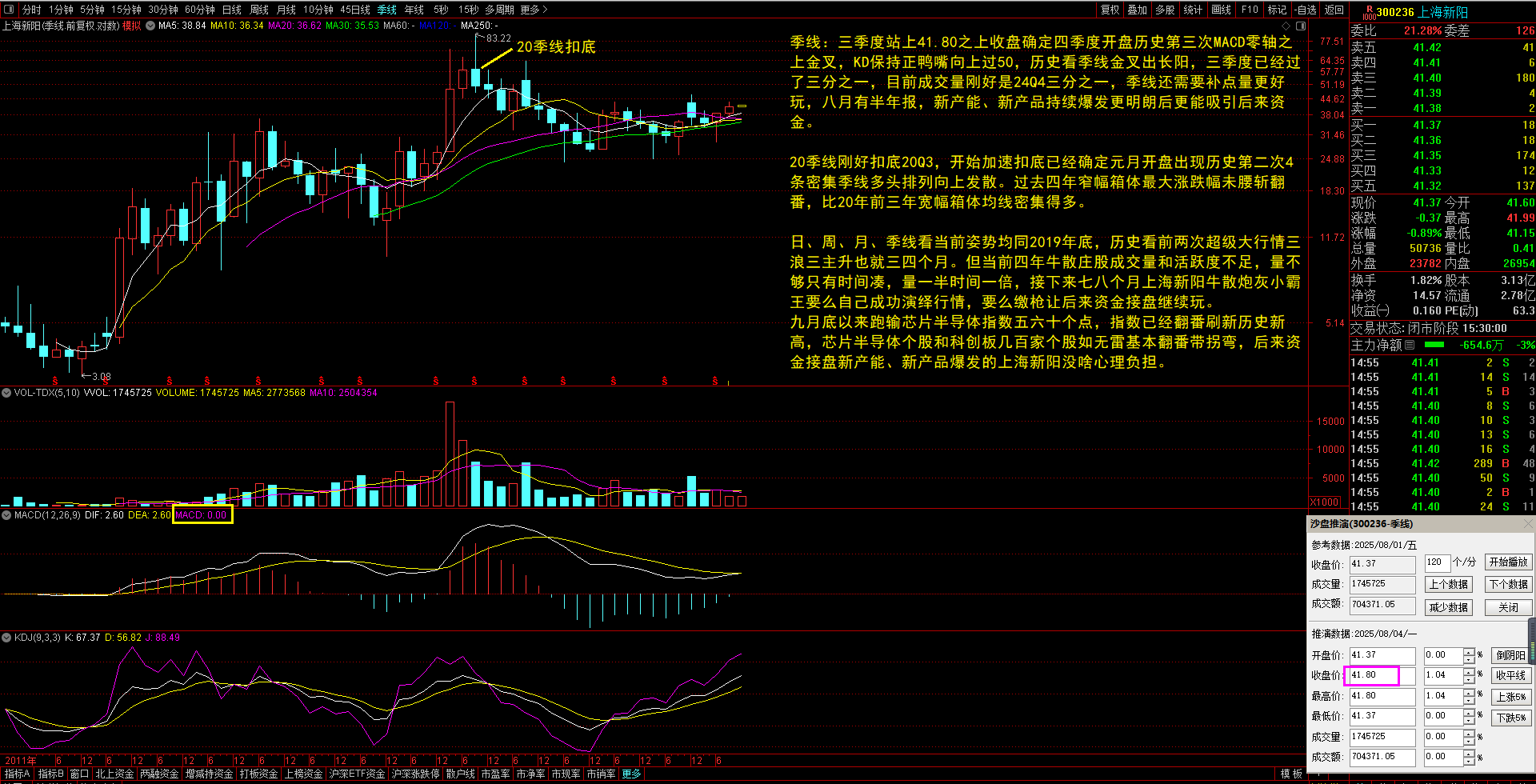Expand 更多 periods chevron in top bar
This screenshot has width=1536, height=784.
pos(534,10)
